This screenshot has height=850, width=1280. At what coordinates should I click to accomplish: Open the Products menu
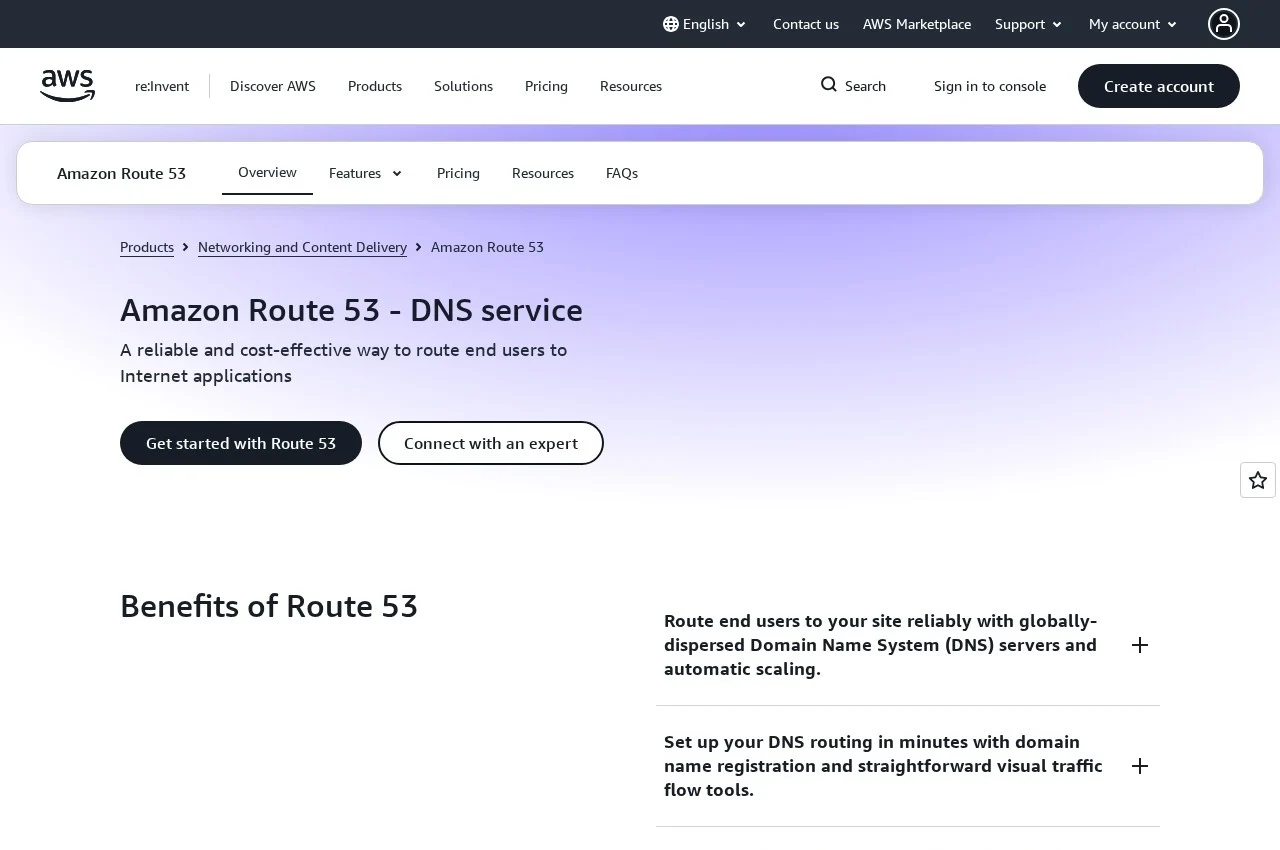point(375,86)
